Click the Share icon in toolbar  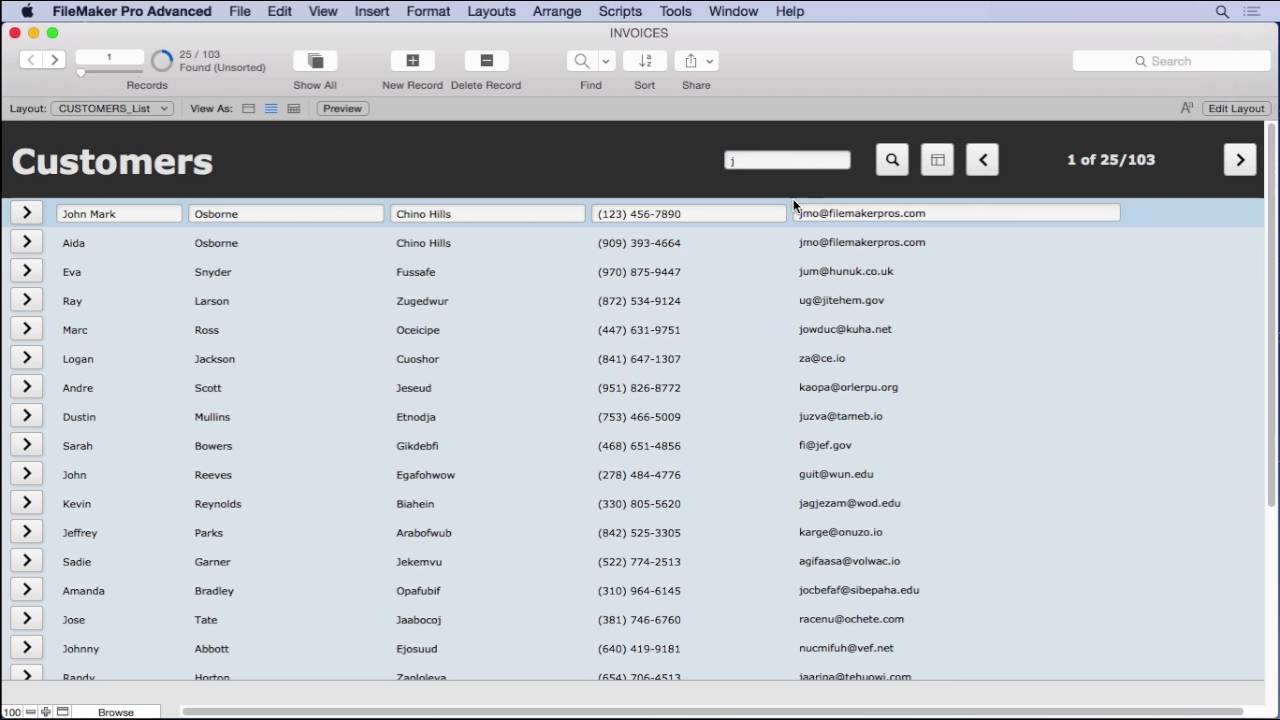tap(690, 61)
